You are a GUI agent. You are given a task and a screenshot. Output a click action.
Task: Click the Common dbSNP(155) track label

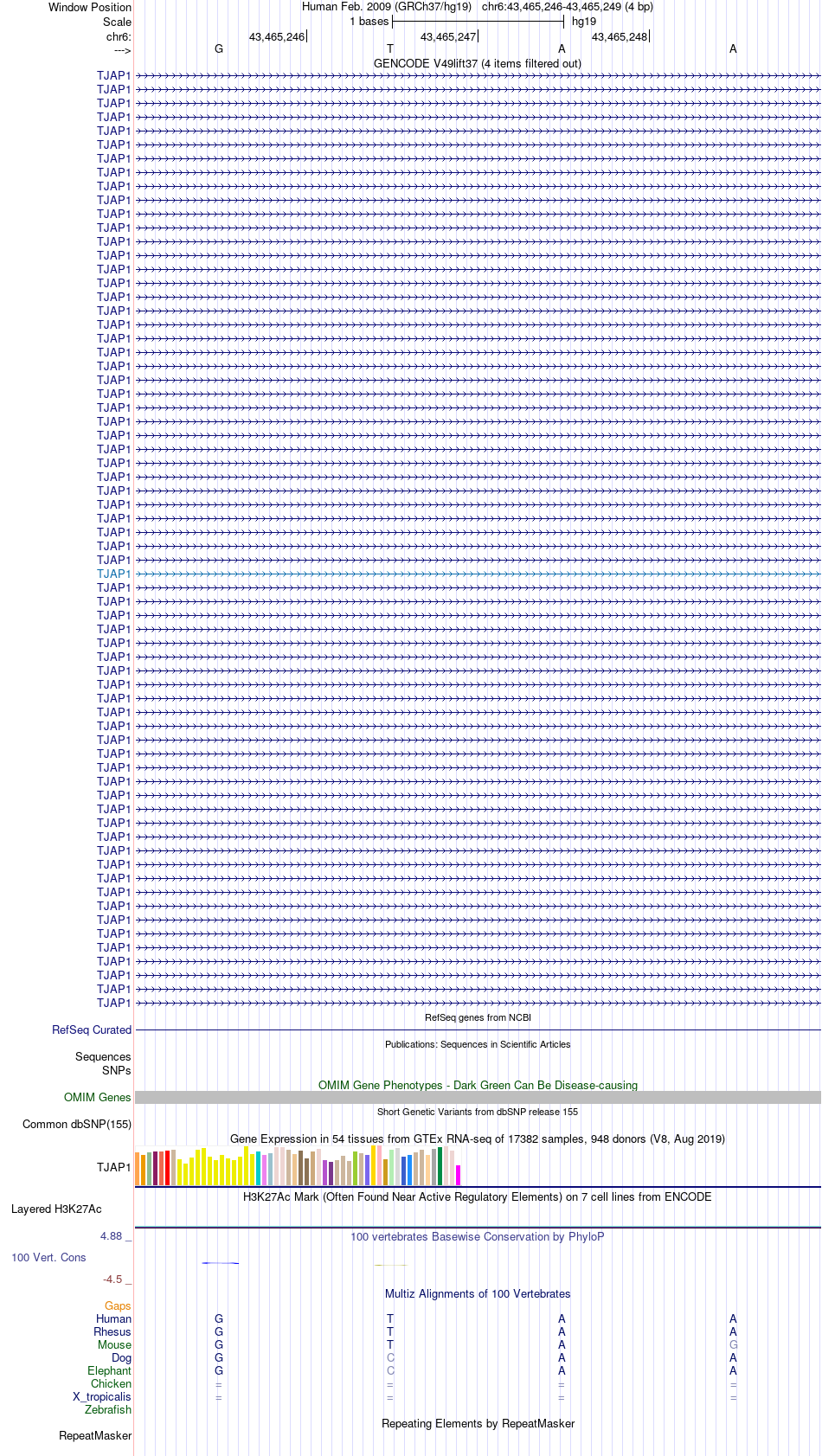click(x=77, y=1124)
